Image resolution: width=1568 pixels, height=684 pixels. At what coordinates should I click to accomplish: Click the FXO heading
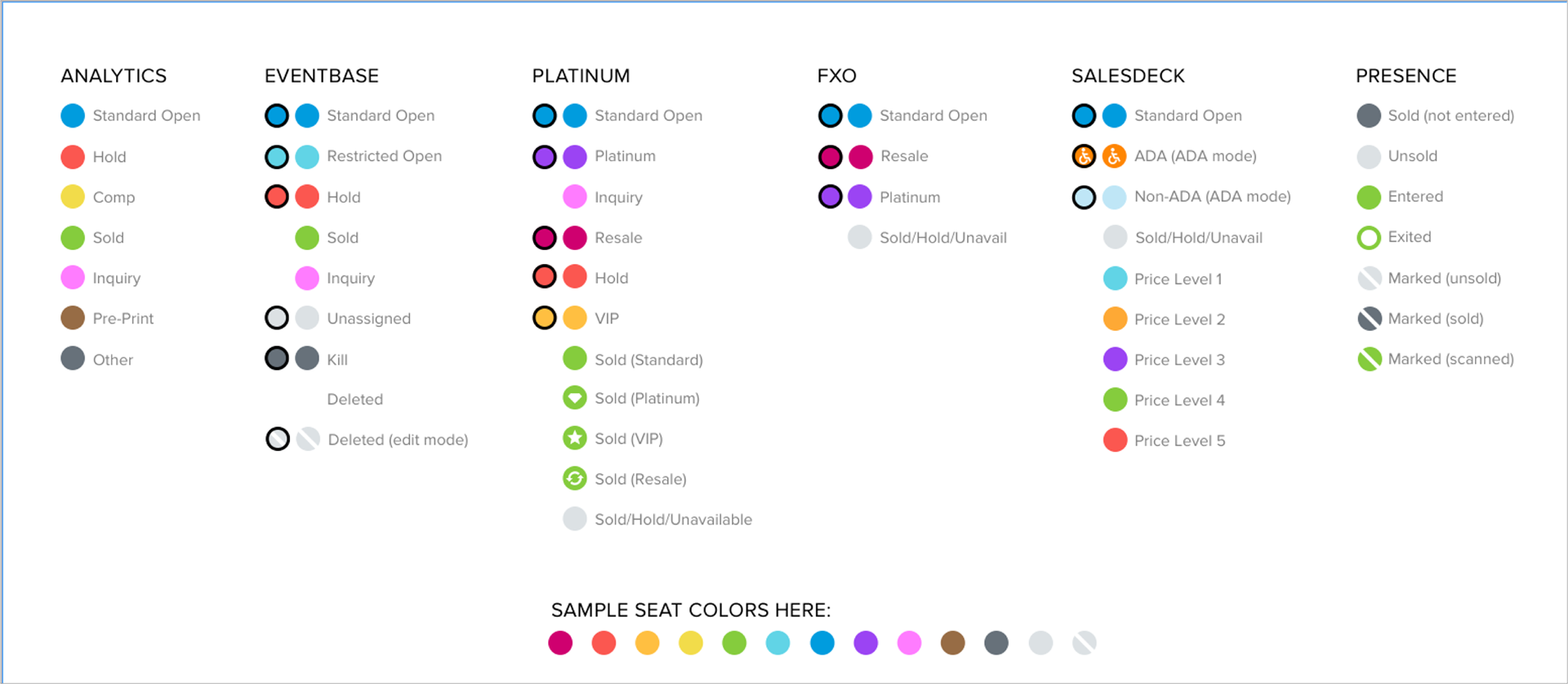coord(836,76)
